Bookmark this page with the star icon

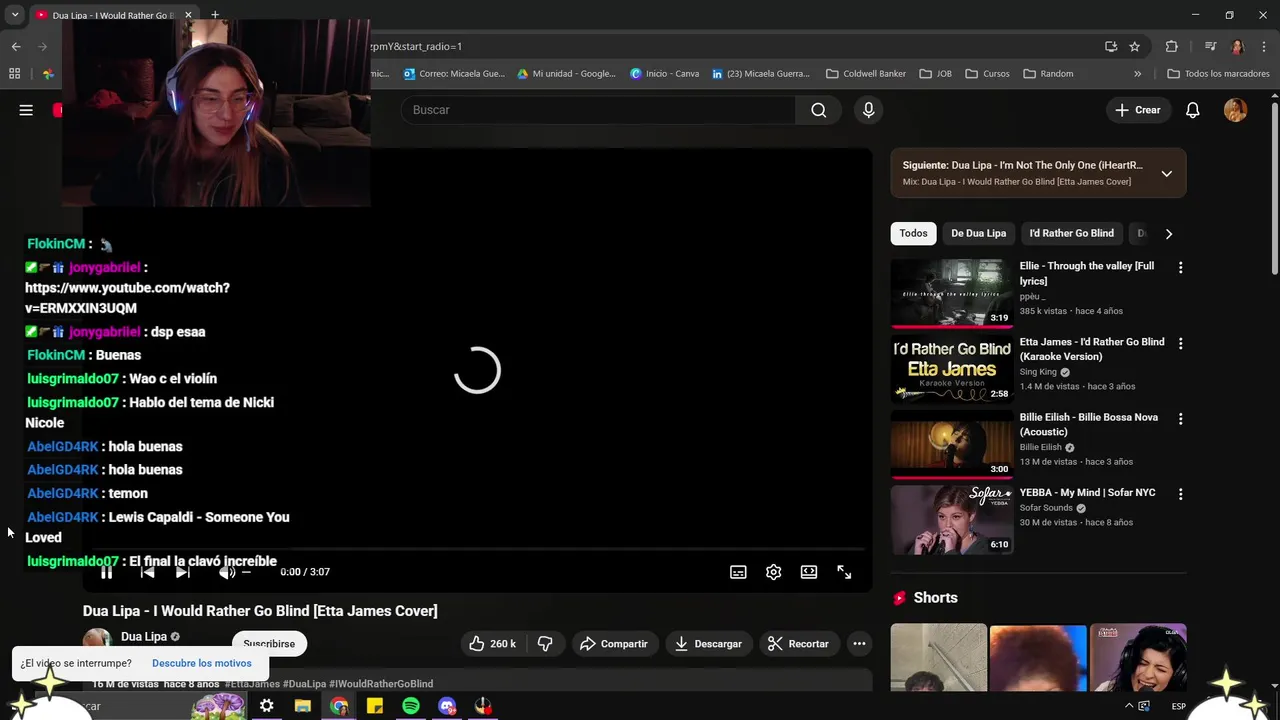click(1134, 46)
